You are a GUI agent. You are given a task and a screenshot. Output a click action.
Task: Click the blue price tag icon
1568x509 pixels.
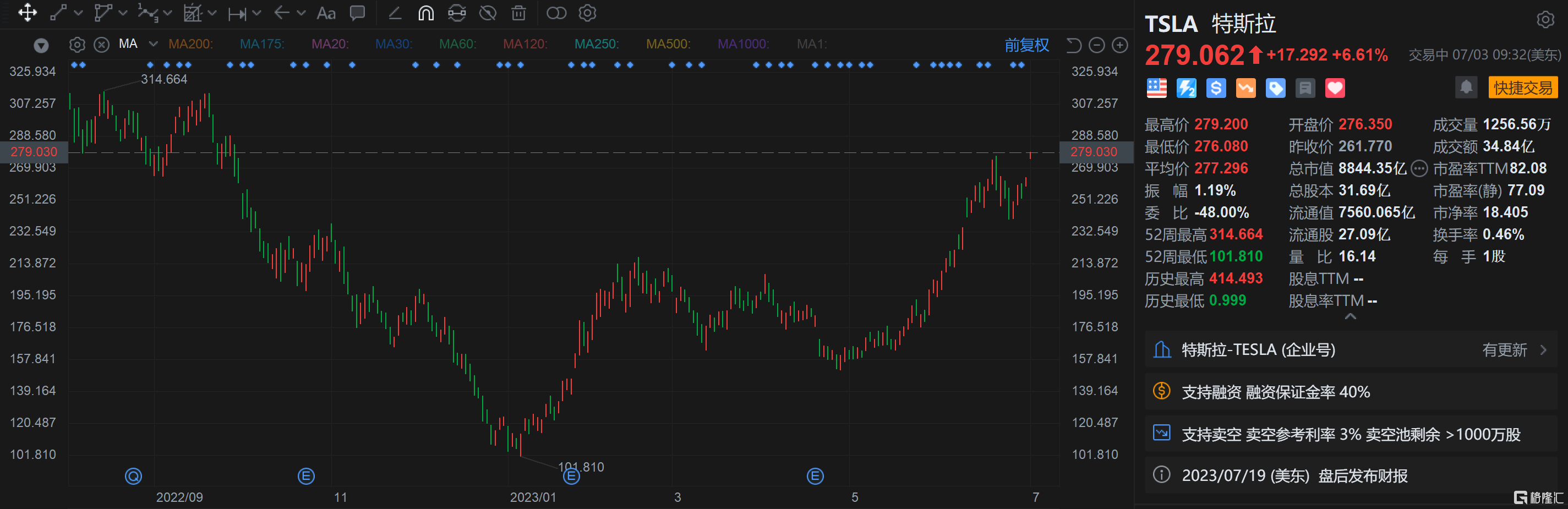[x=1275, y=88]
